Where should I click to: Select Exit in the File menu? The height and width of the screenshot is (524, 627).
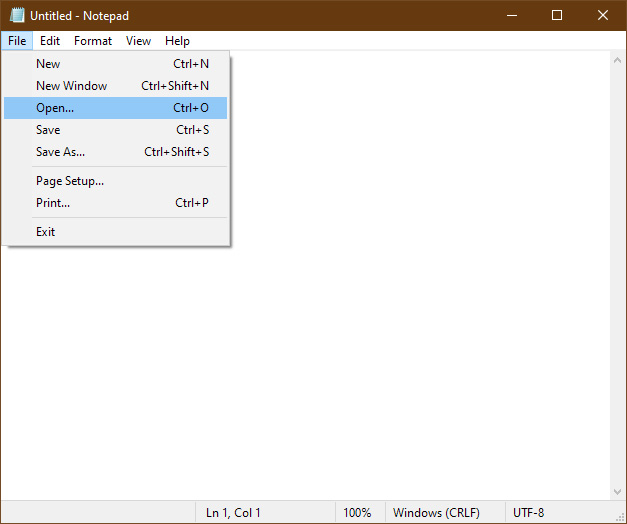pos(116,232)
